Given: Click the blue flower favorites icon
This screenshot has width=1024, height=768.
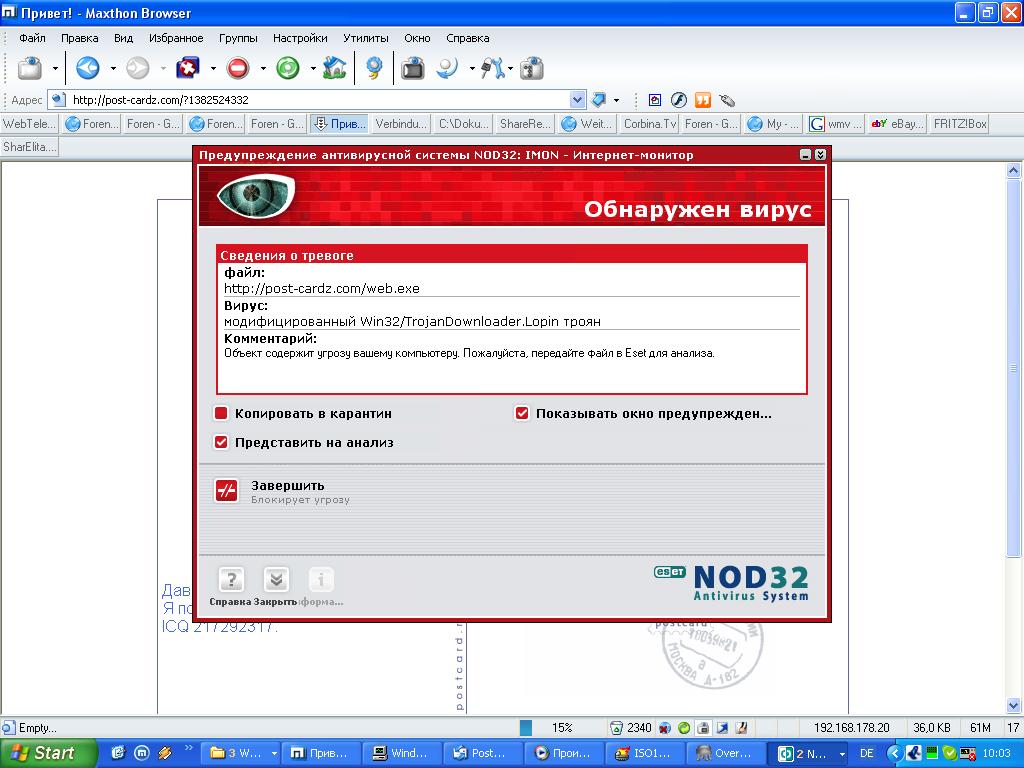Looking at the screenshot, I should tap(374, 68).
